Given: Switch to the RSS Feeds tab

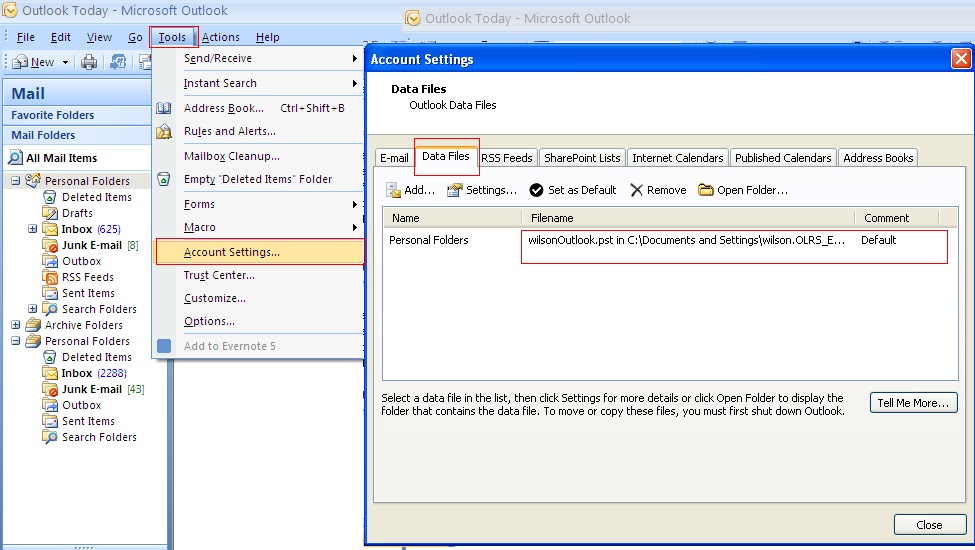Looking at the screenshot, I should 507,158.
